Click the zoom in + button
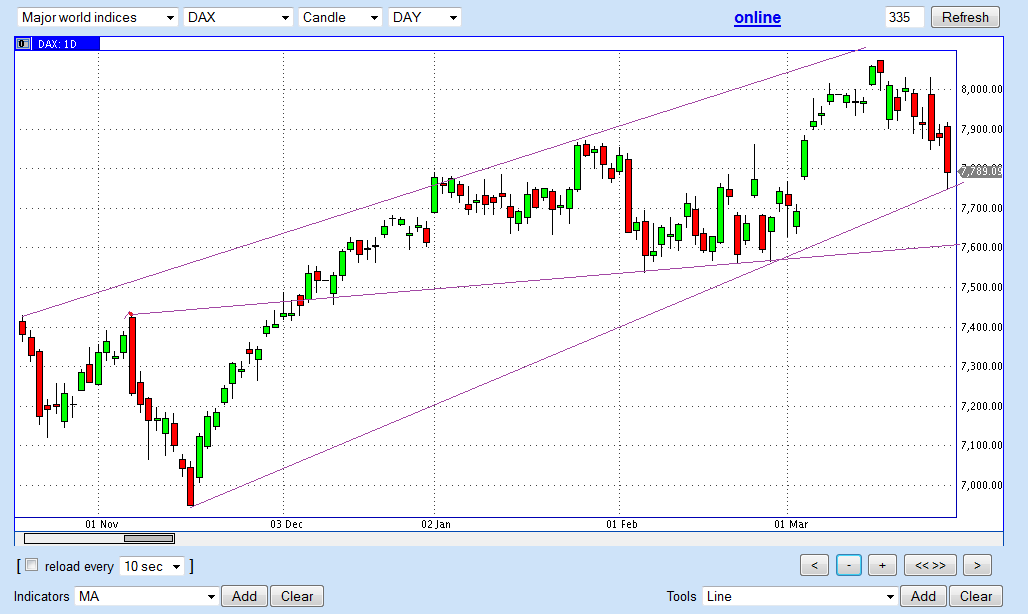 (882, 565)
